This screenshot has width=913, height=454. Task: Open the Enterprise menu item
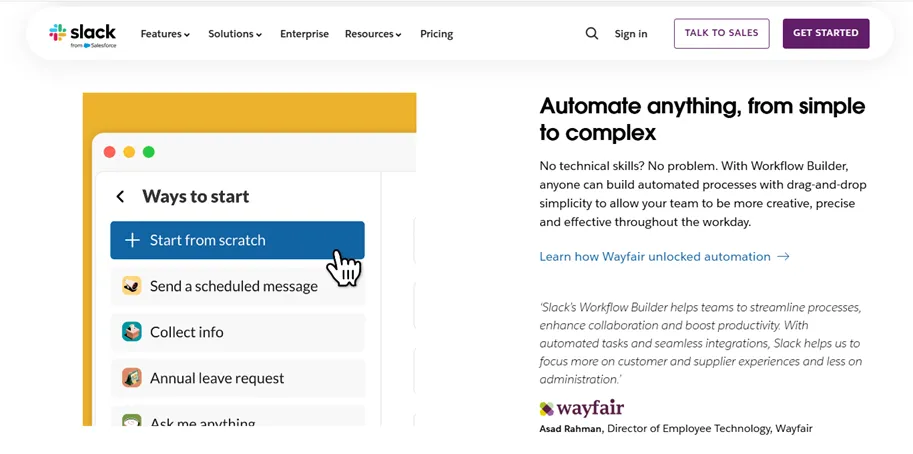click(304, 34)
